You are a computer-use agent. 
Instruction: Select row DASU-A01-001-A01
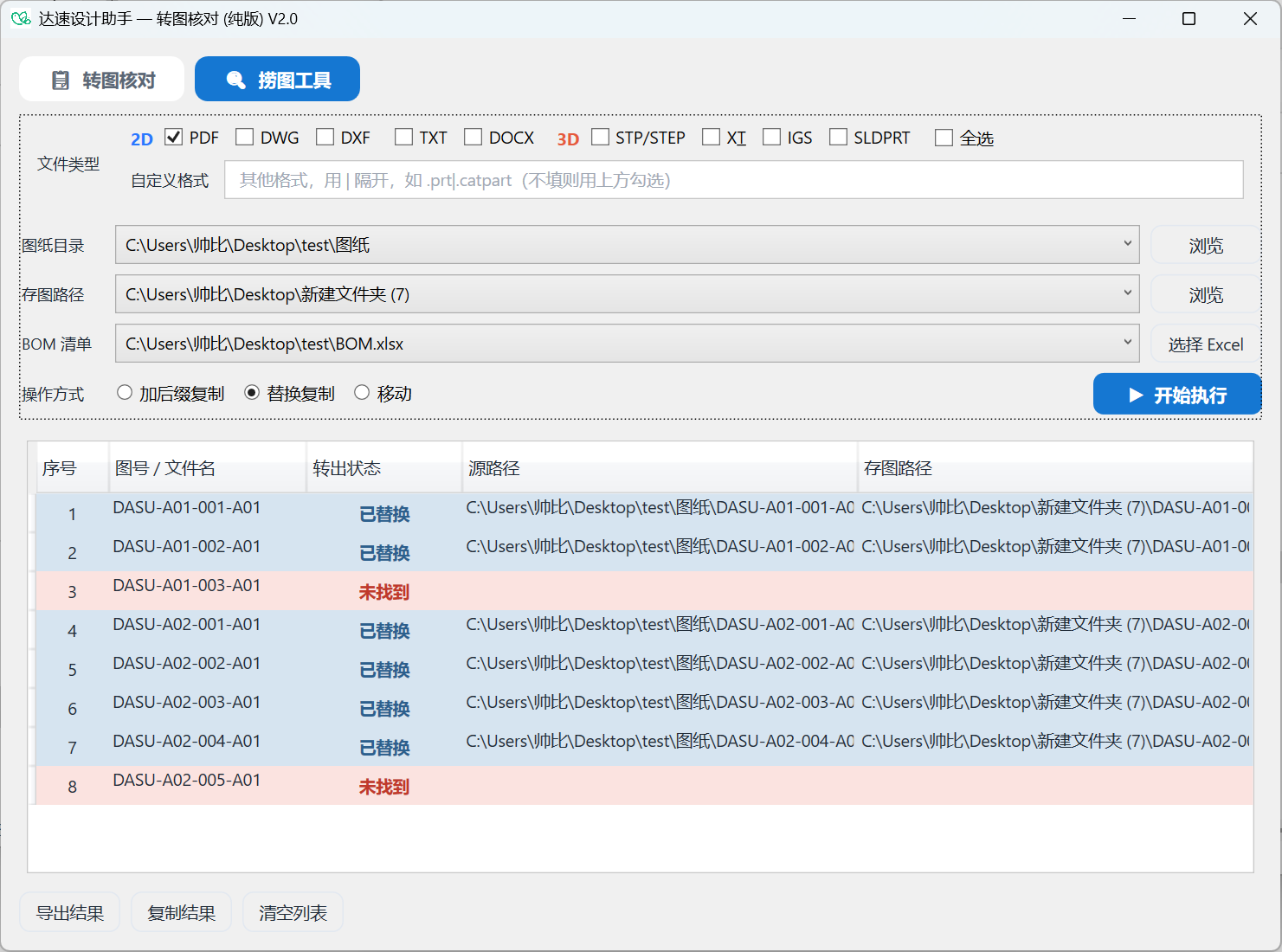tap(644, 513)
